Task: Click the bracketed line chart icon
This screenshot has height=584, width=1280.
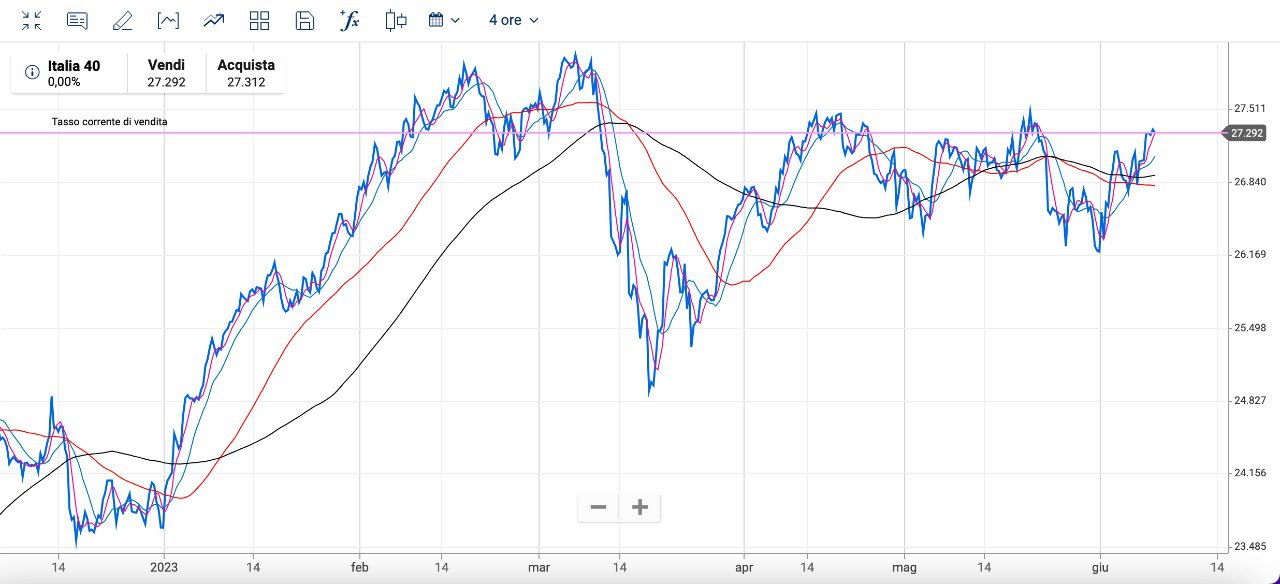Action: [168, 20]
